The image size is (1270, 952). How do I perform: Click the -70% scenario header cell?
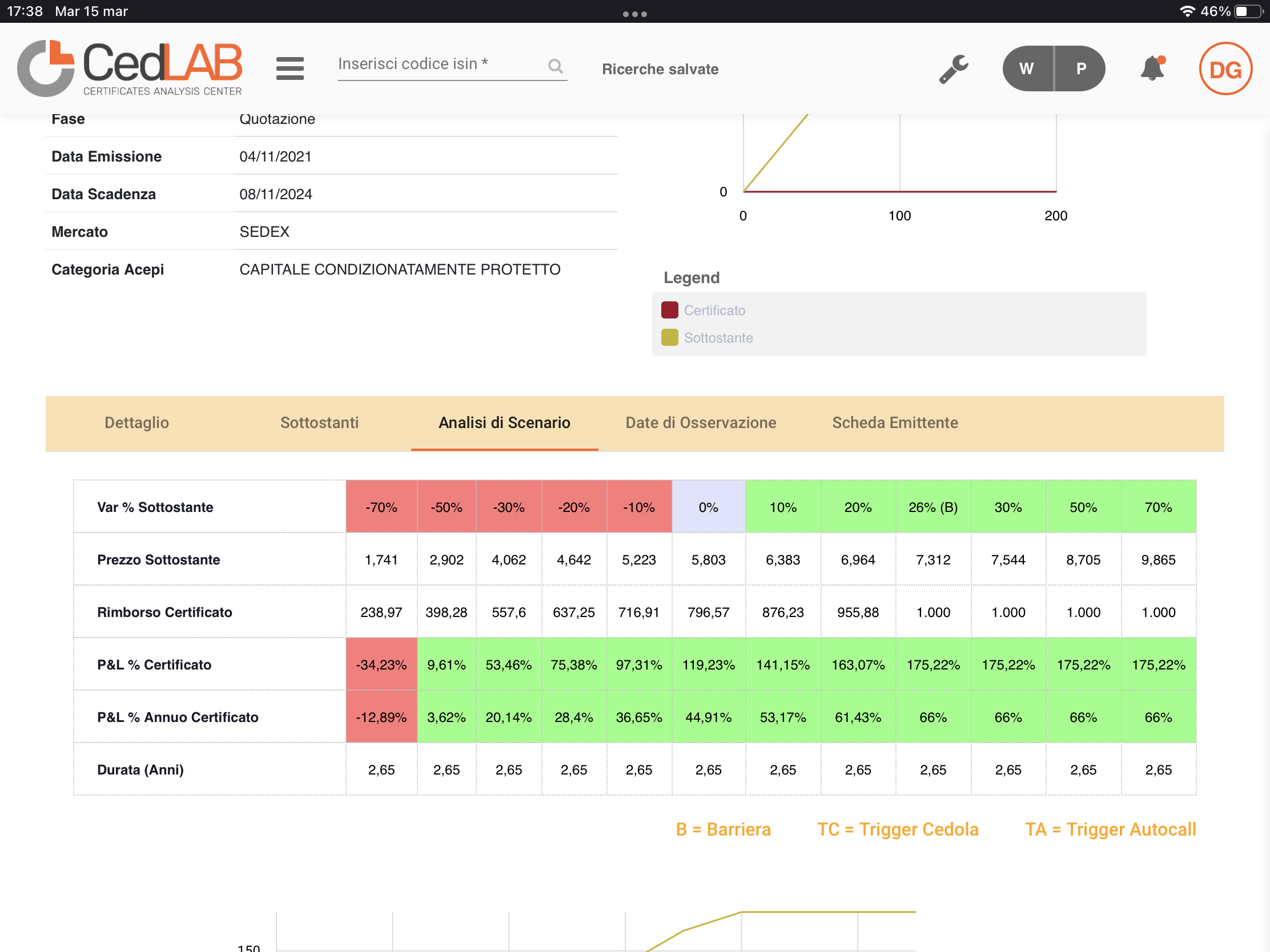point(381,507)
